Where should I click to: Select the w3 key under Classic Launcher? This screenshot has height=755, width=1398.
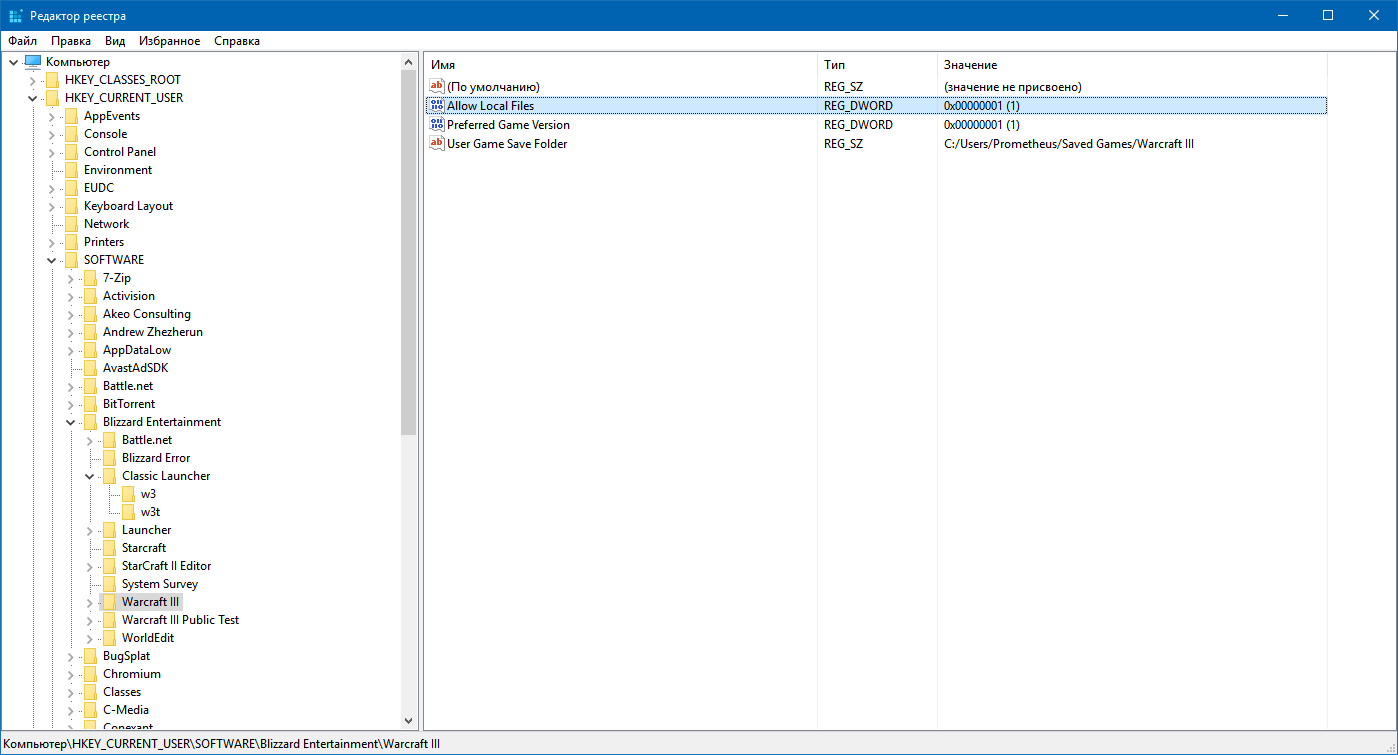(148, 494)
